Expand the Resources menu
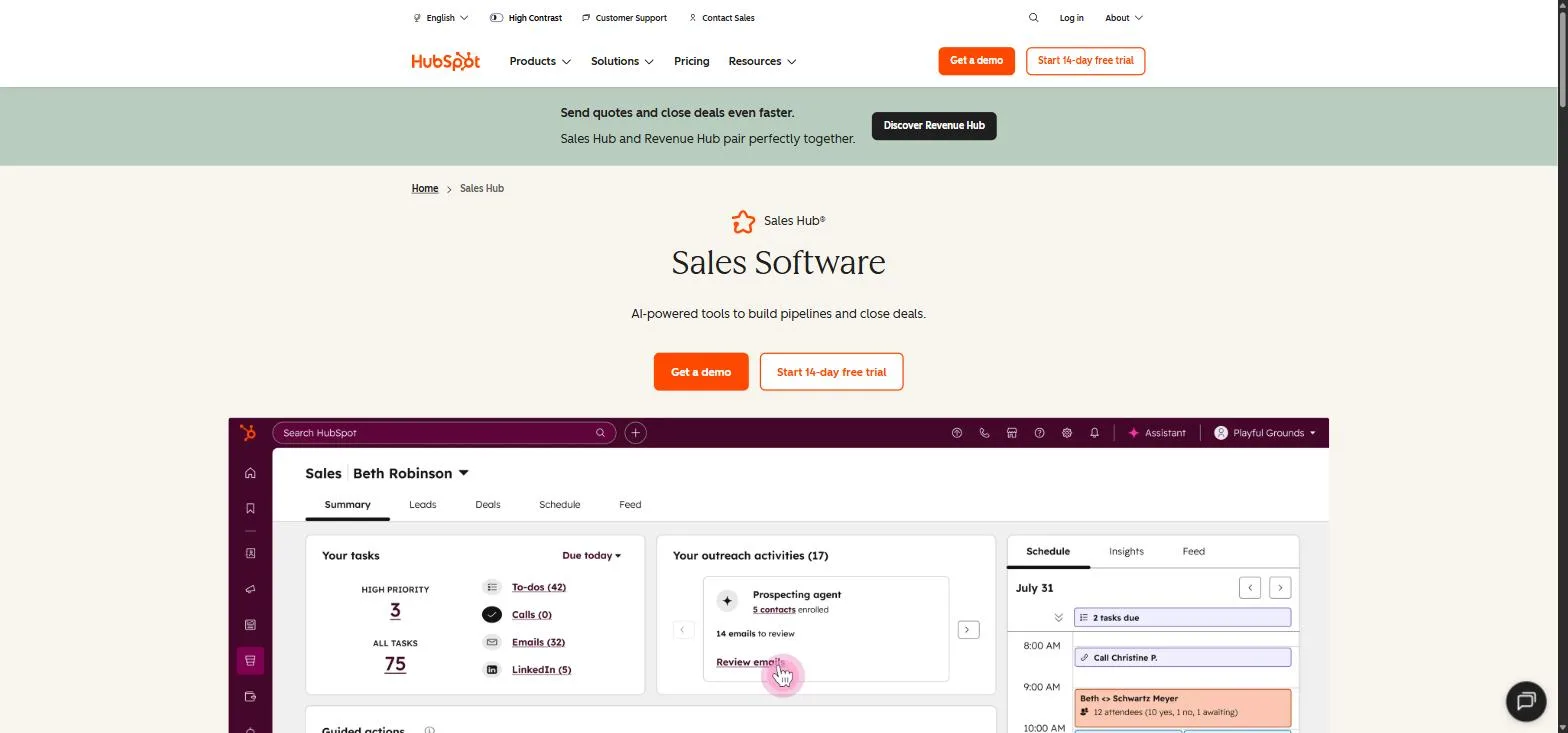 tap(762, 61)
